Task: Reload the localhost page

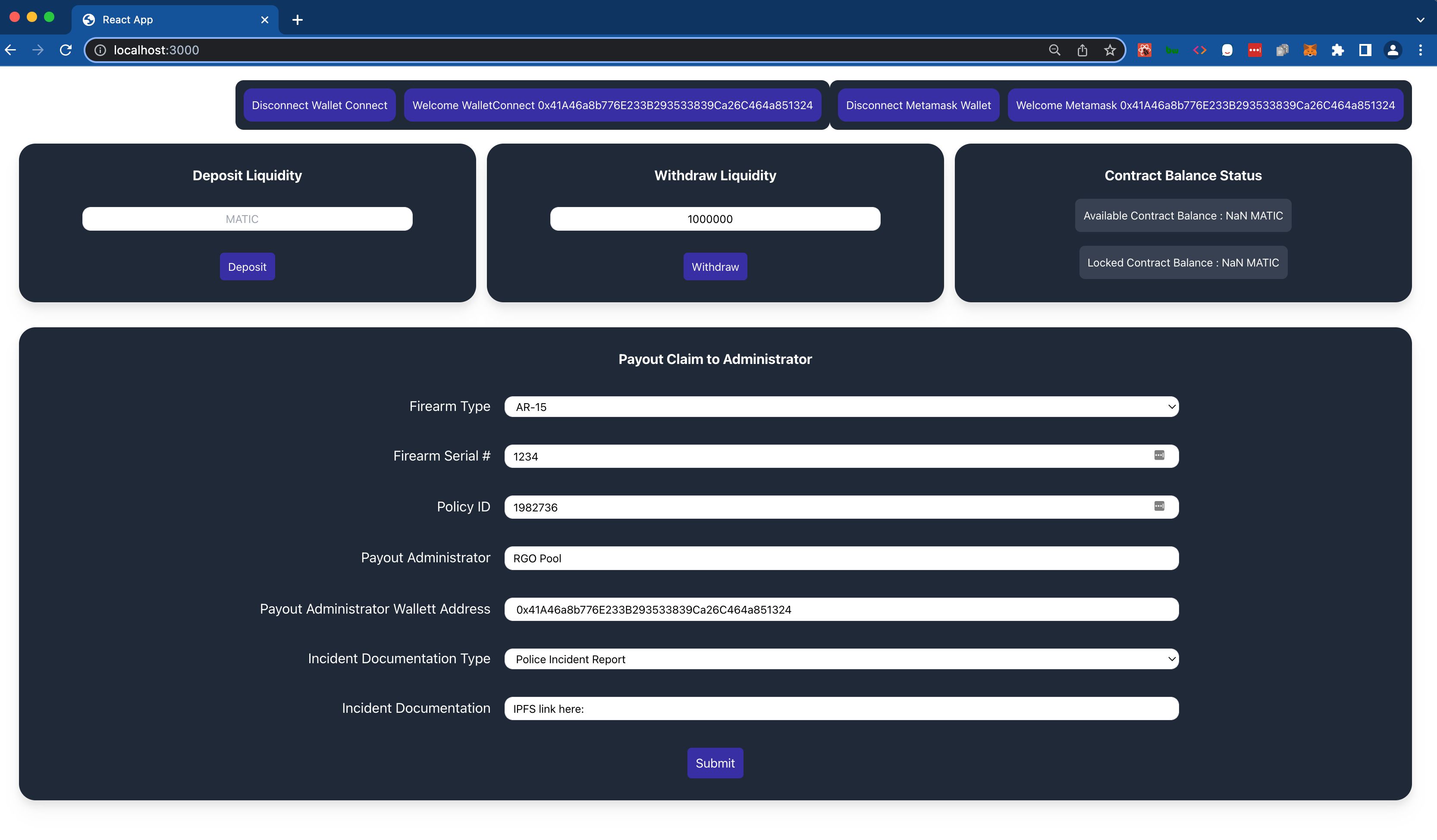Action: [x=66, y=50]
